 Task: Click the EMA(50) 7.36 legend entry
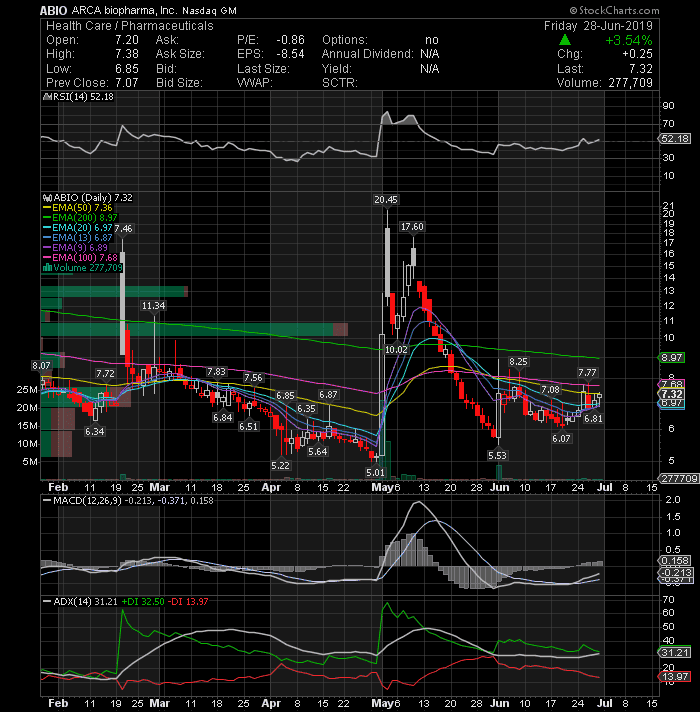pos(82,208)
